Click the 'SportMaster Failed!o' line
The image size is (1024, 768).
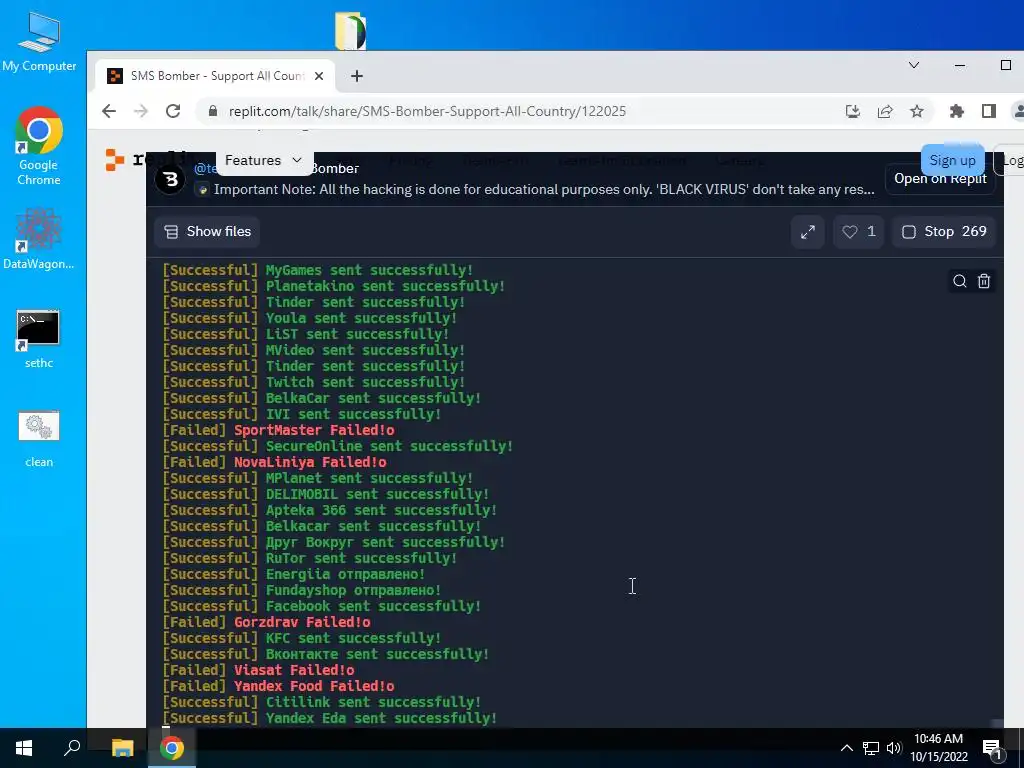(x=278, y=430)
